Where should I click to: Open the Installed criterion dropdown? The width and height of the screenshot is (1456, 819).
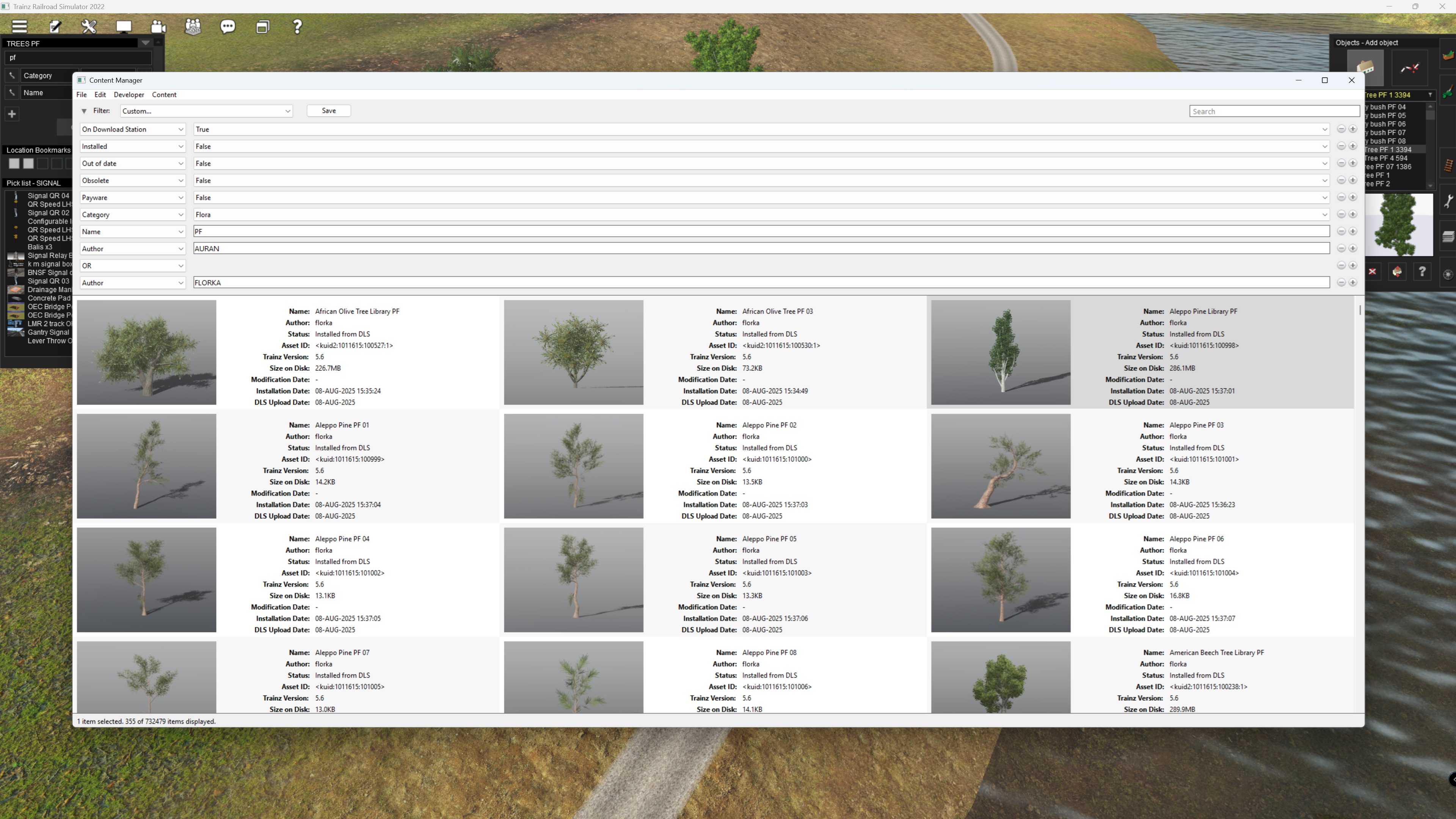132,146
